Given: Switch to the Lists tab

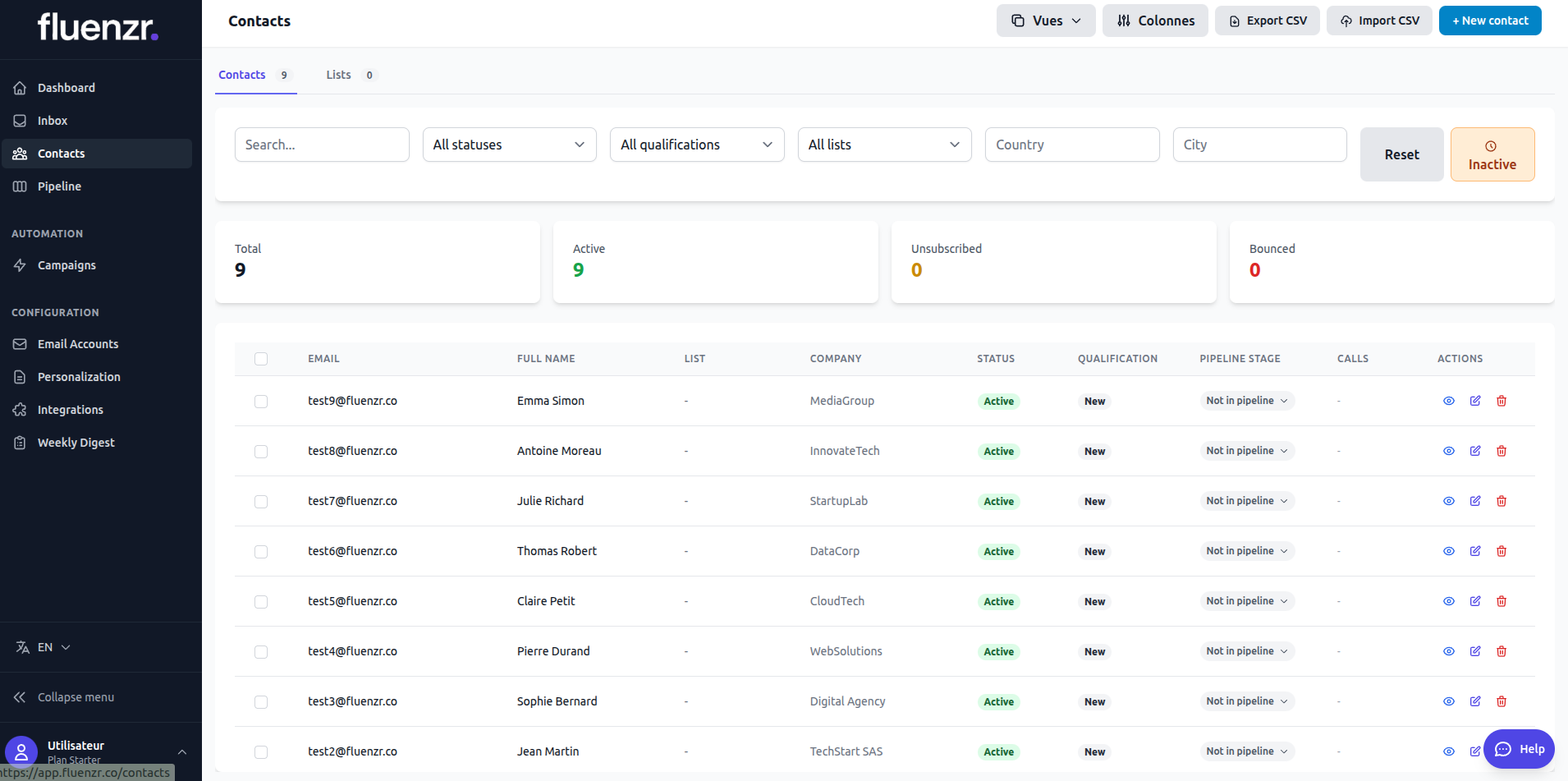Looking at the screenshot, I should coord(338,74).
